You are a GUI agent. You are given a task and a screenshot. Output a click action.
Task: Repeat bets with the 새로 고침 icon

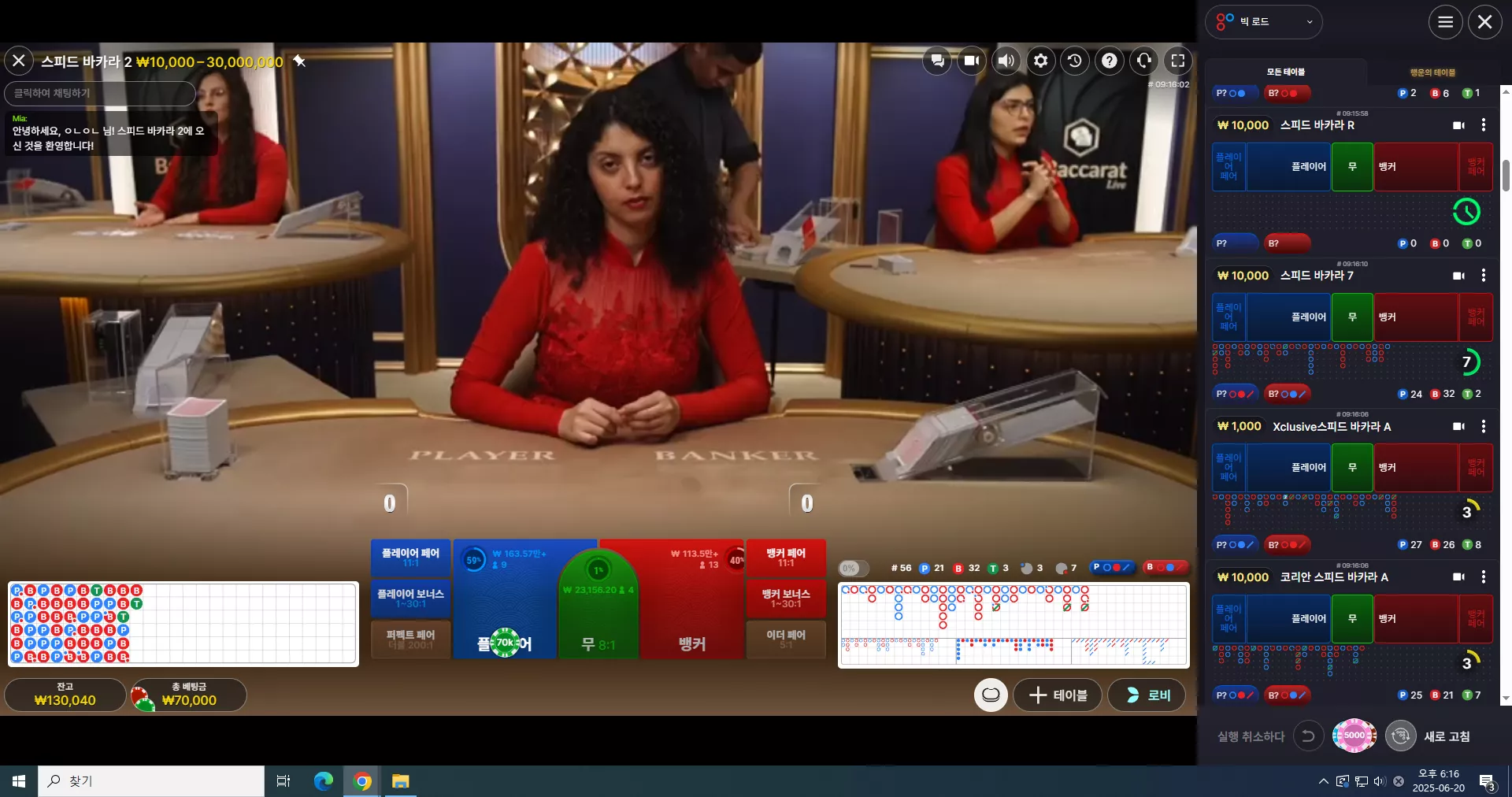[1400, 736]
